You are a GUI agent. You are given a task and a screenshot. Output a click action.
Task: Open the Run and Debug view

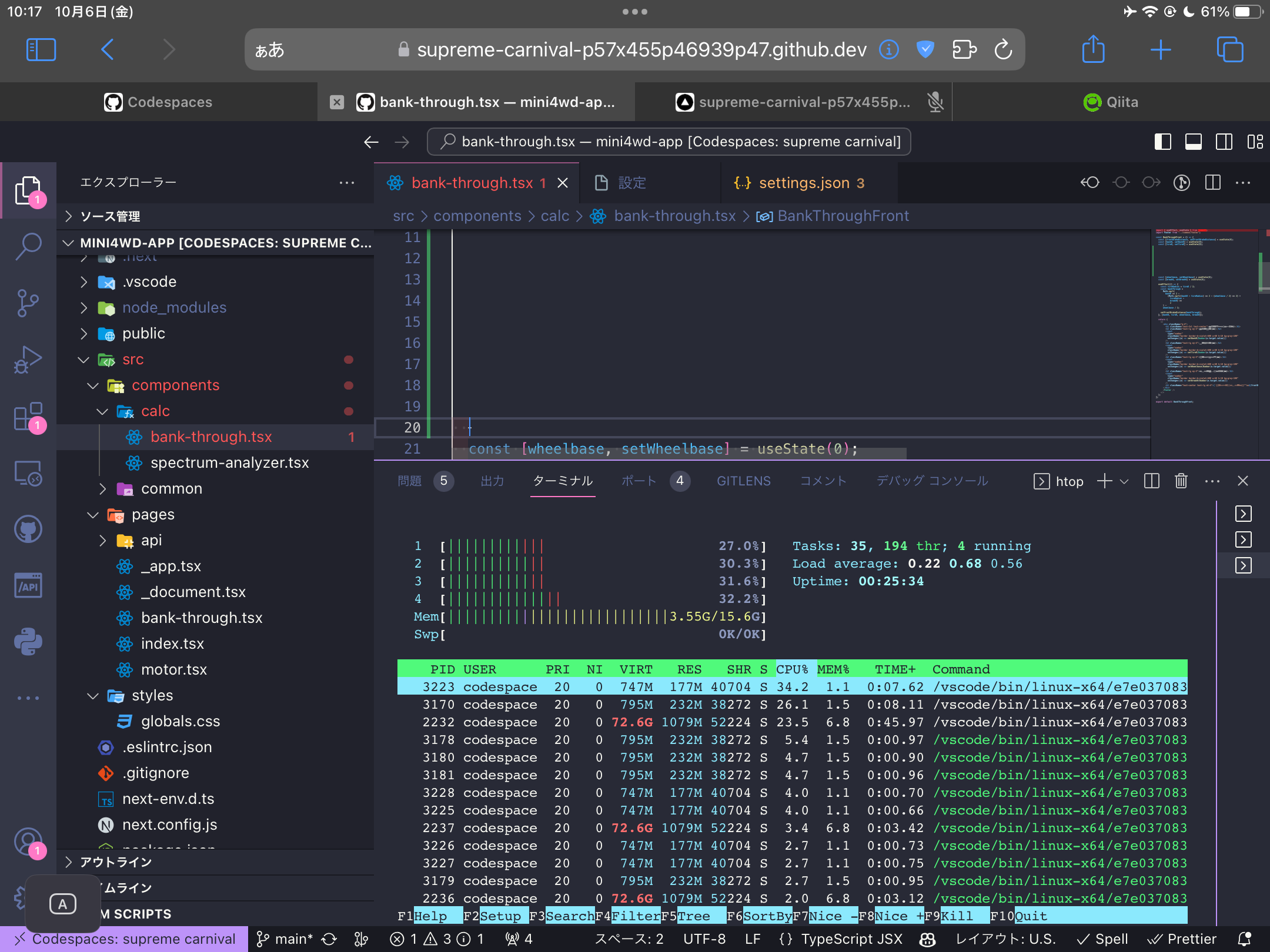pyautogui.click(x=28, y=360)
